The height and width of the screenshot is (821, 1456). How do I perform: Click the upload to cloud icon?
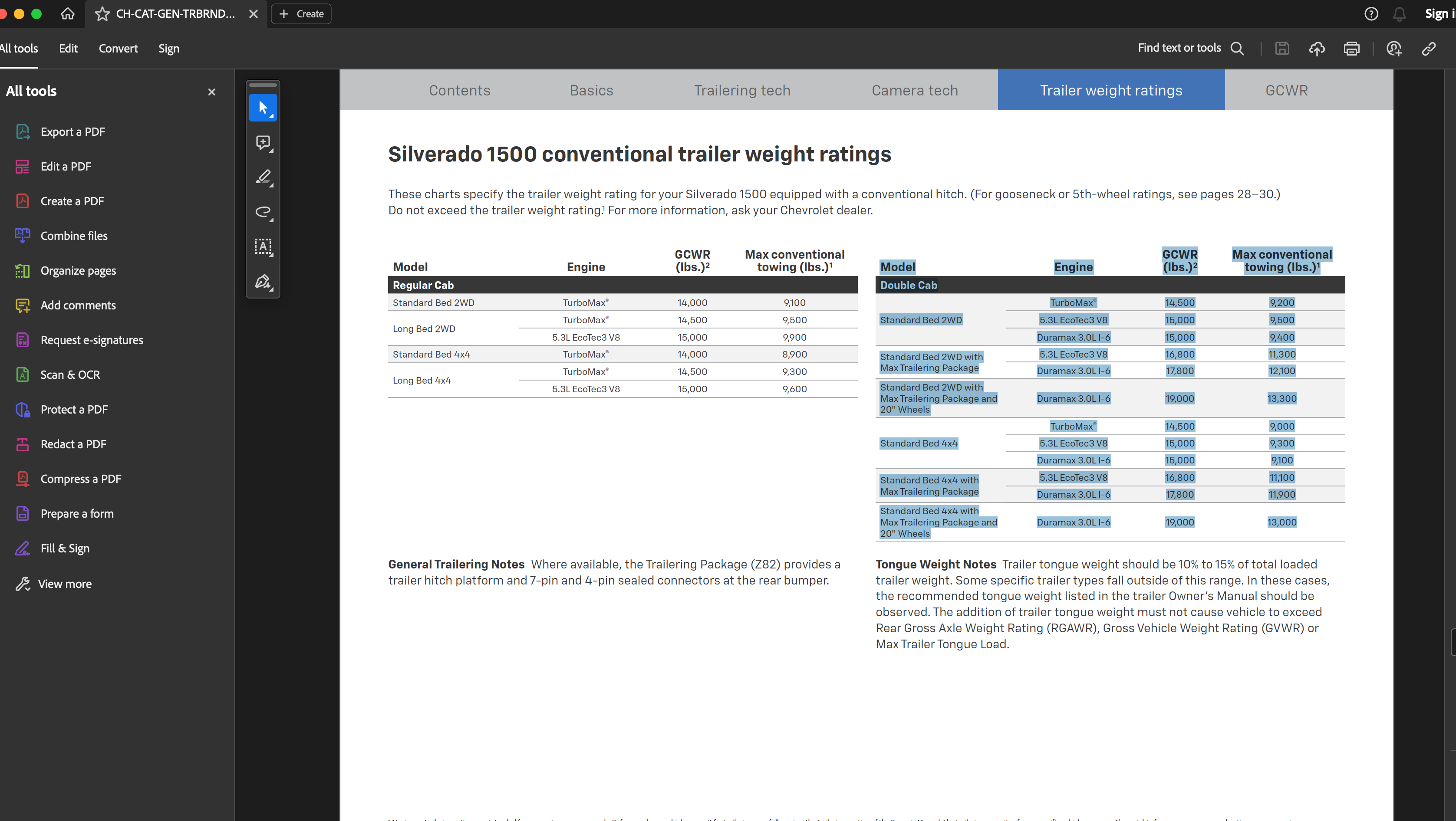(x=1316, y=49)
